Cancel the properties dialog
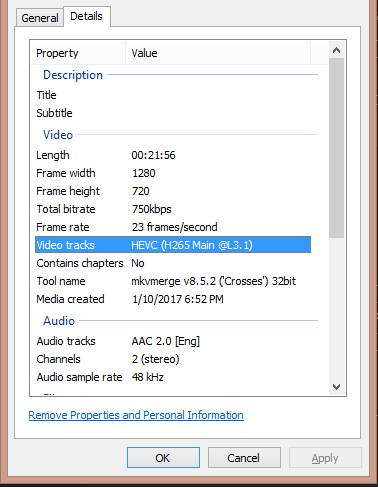The image size is (378, 487). (x=244, y=458)
